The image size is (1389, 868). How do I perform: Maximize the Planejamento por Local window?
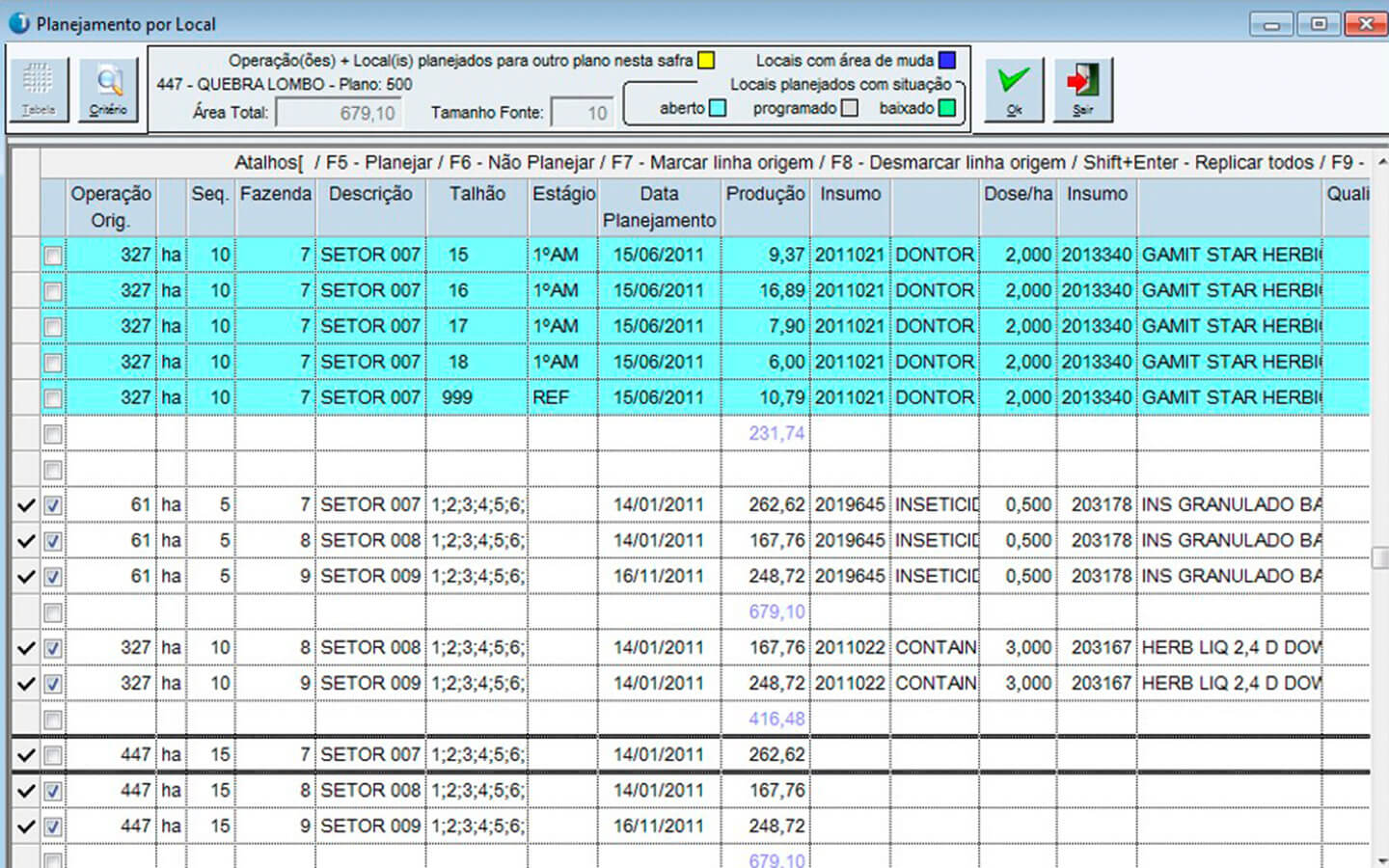pyautogui.click(x=1319, y=23)
